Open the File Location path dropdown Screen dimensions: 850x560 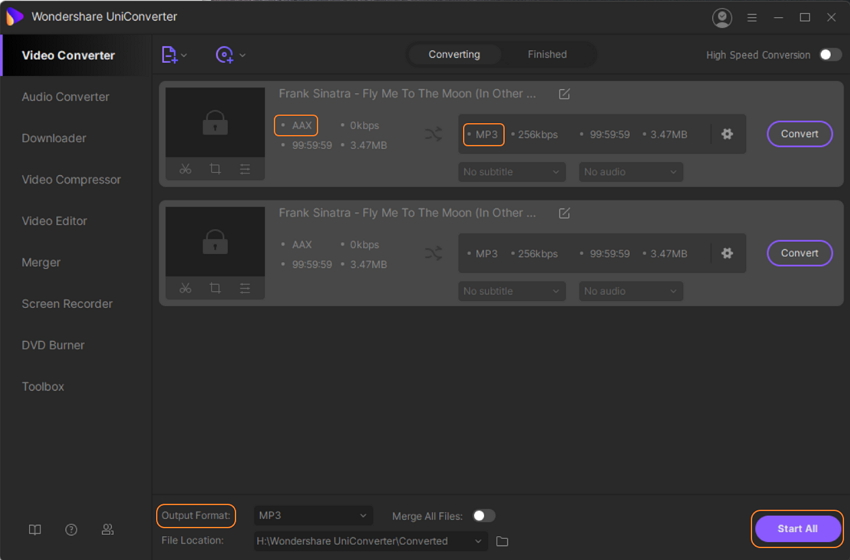click(x=370, y=541)
